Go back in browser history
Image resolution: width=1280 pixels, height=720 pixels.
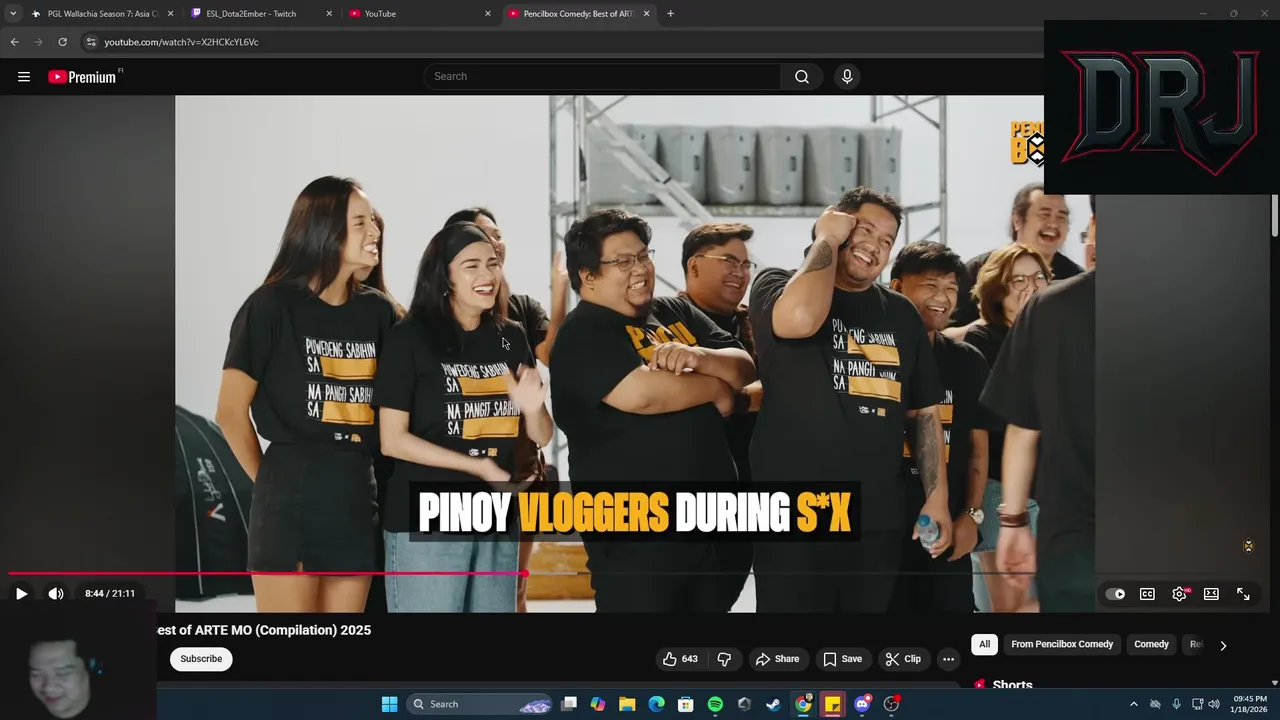[x=14, y=42]
